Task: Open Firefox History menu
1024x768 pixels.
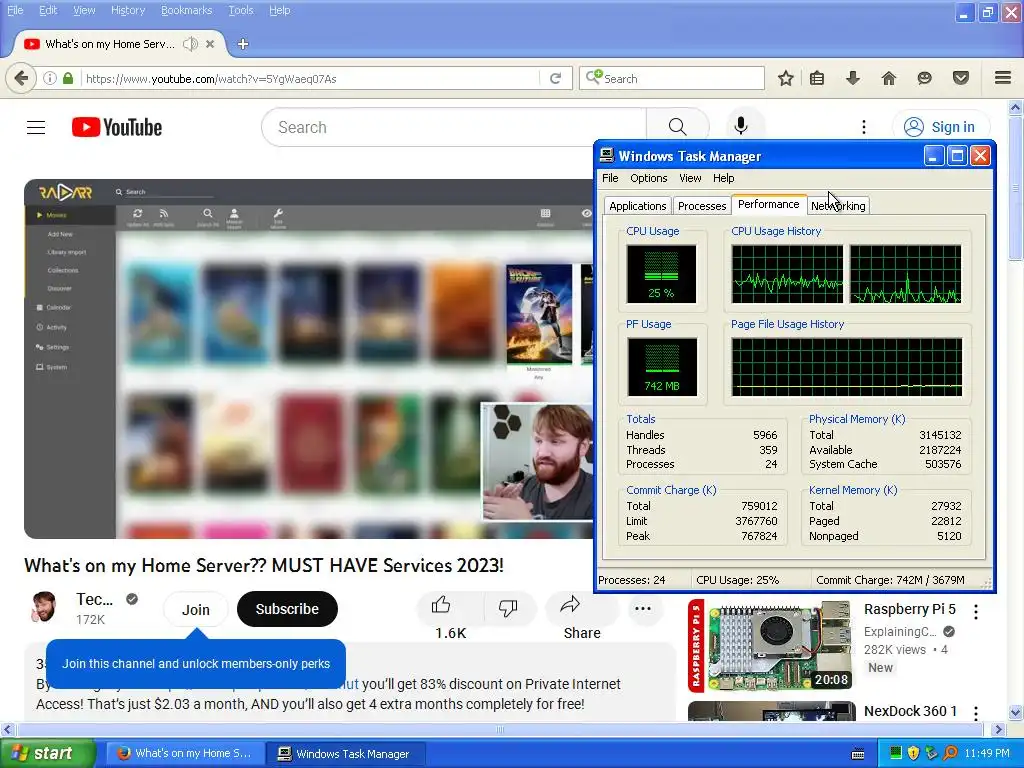Action: pos(127,10)
